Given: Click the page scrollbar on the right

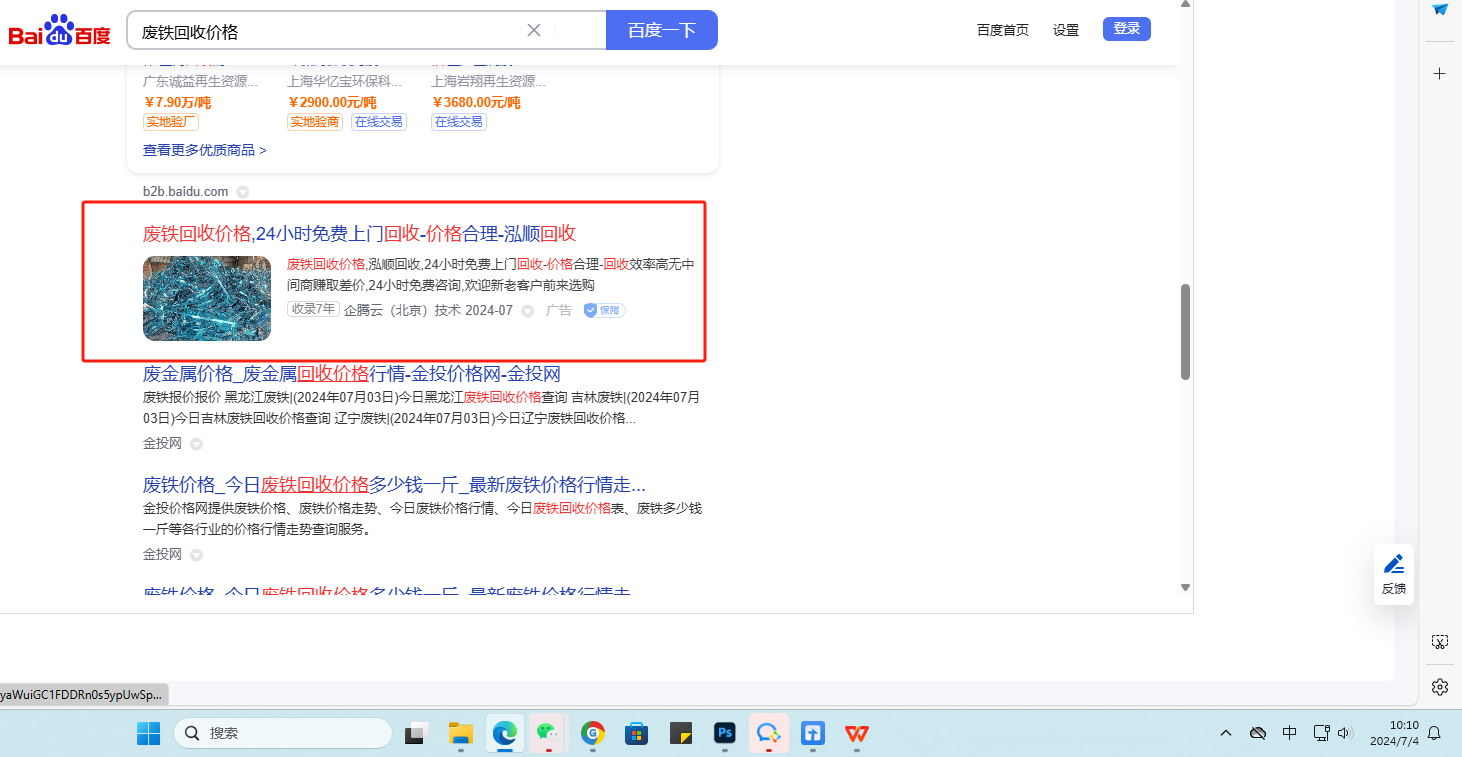Looking at the screenshot, I should pyautogui.click(x=1184, y=330).
